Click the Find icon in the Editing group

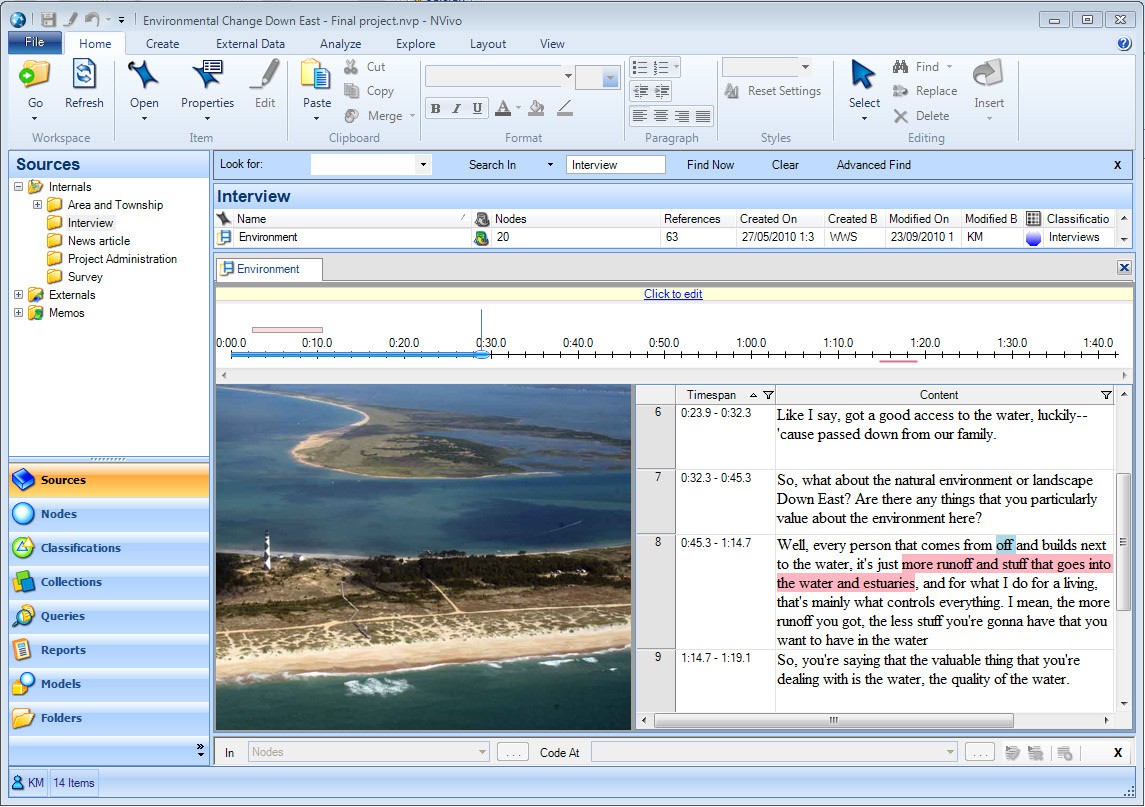(x=902, y=66)
